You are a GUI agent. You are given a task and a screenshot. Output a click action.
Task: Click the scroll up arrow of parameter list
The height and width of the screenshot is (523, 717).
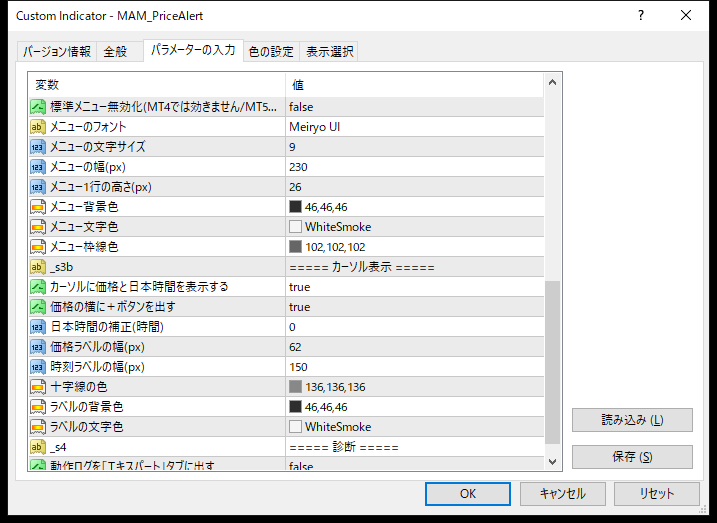pos(552,83)
